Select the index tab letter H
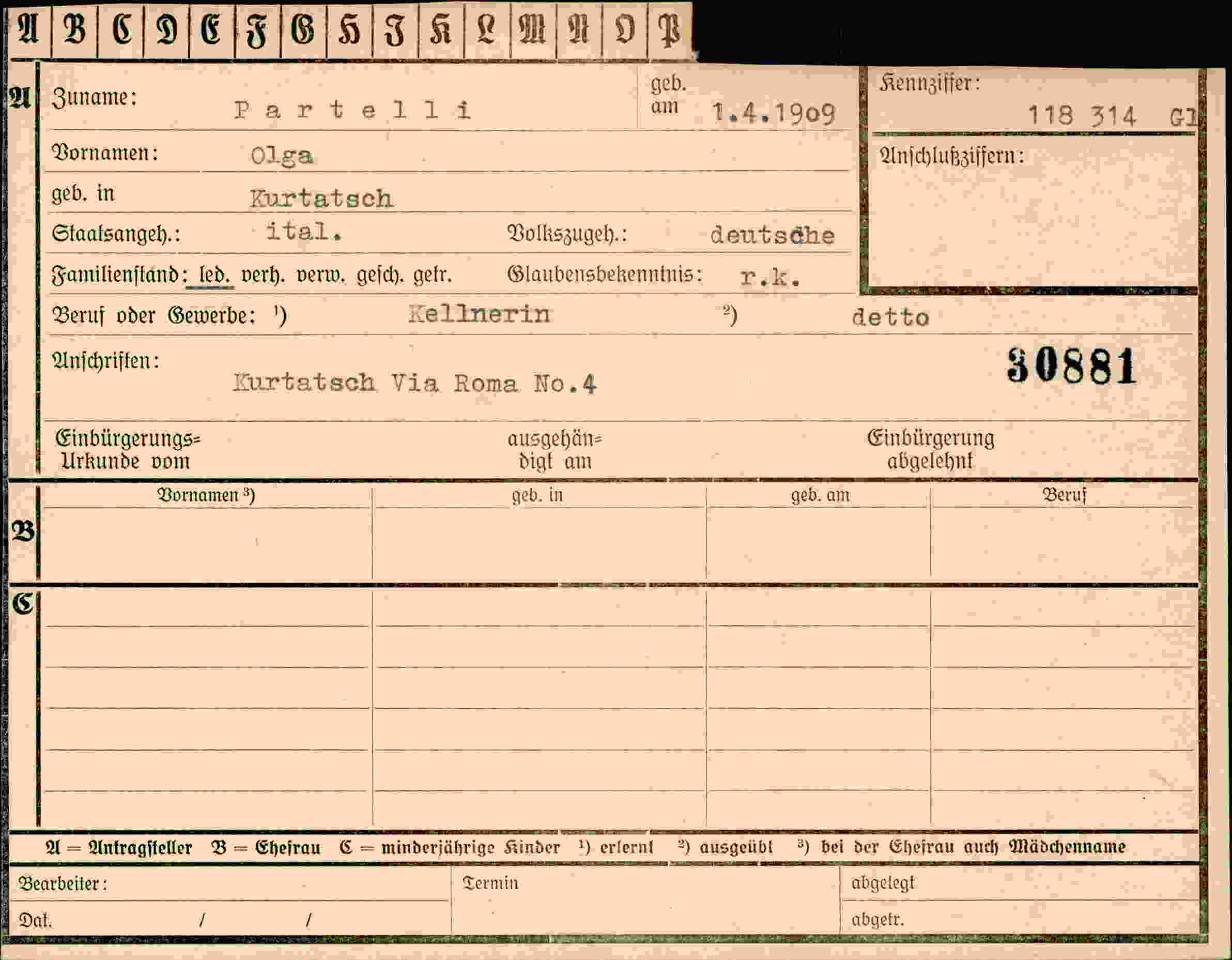This screenshot has width=1232, height=960. click(x=350, y=29)
